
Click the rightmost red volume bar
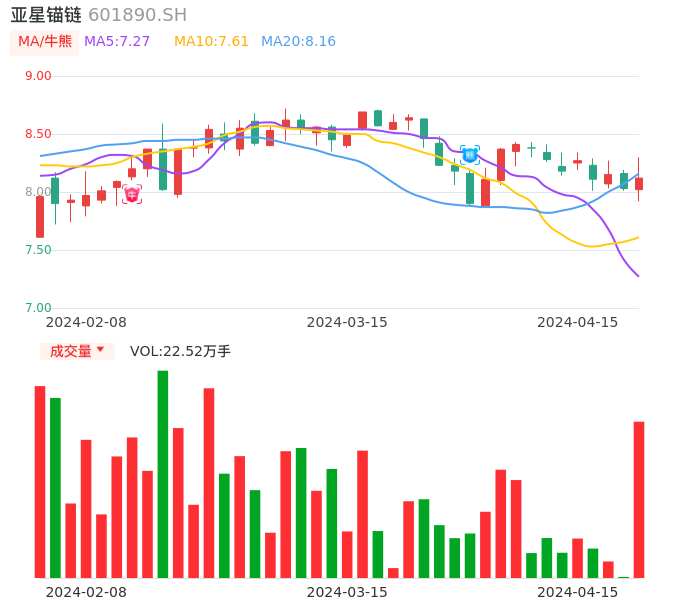click(x=639, y=499)
